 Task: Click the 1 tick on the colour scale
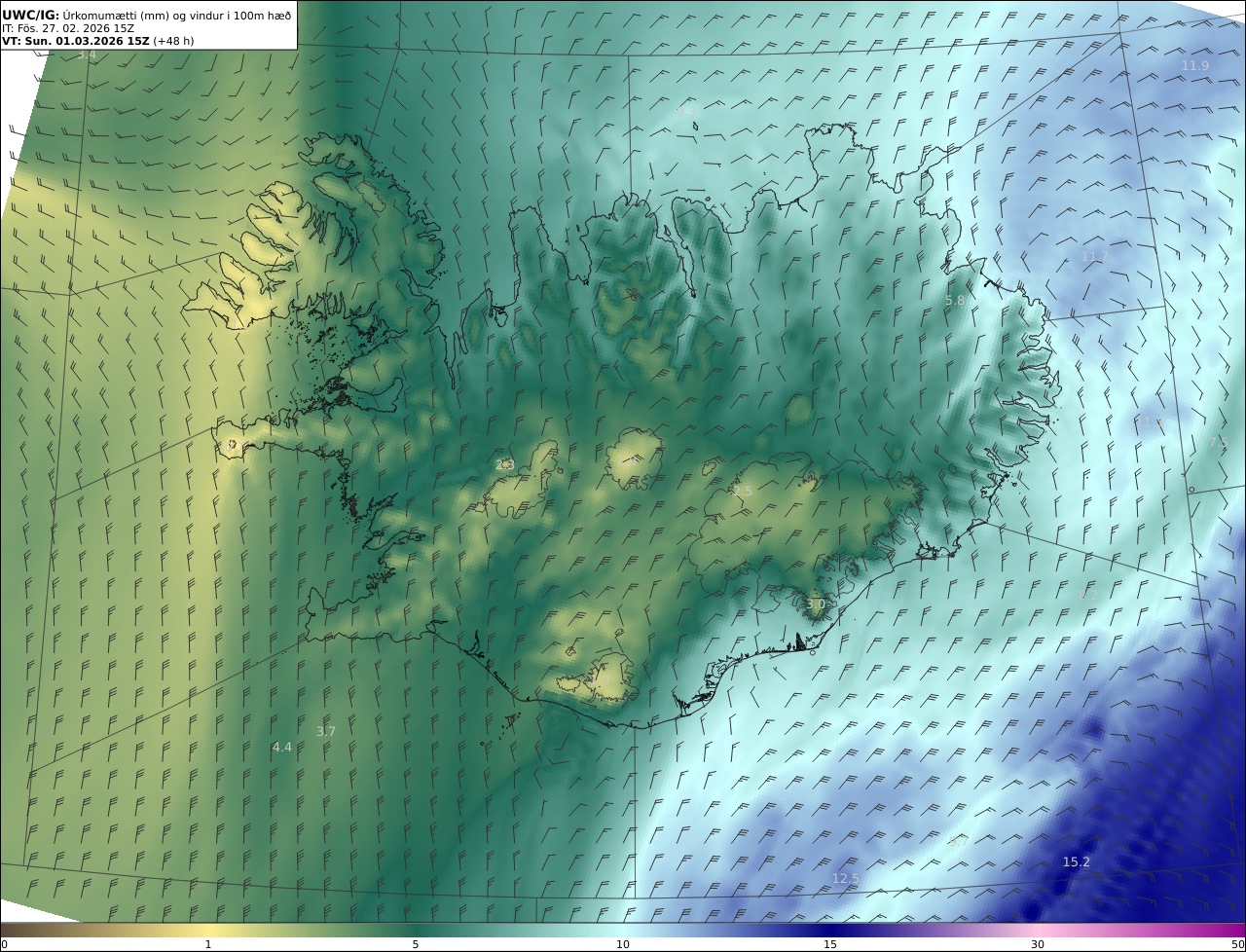coord(208,944)
